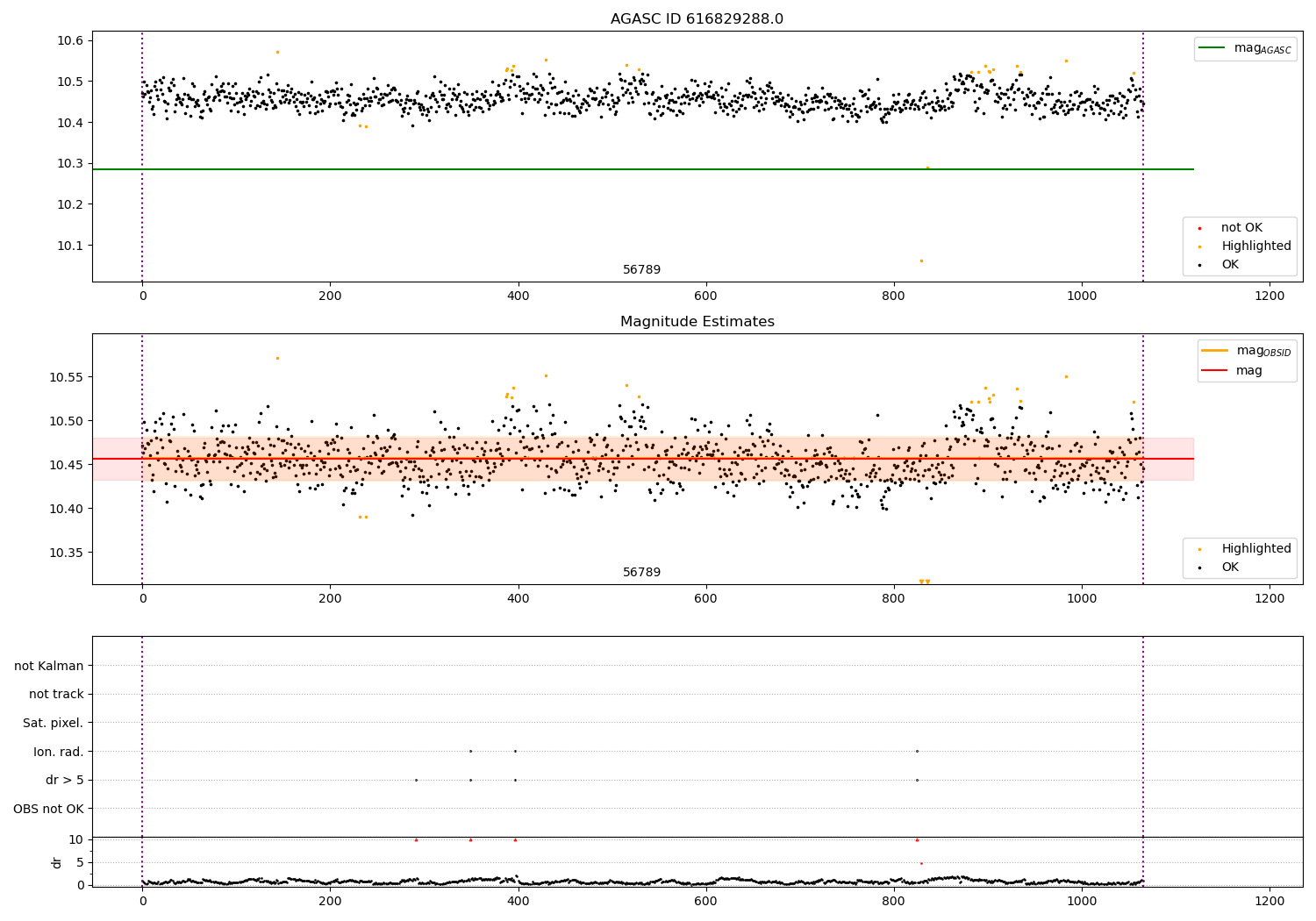Click the 'OBS not OK' row label
Viewport: 1316px width, 921px height.
point(49,809)
